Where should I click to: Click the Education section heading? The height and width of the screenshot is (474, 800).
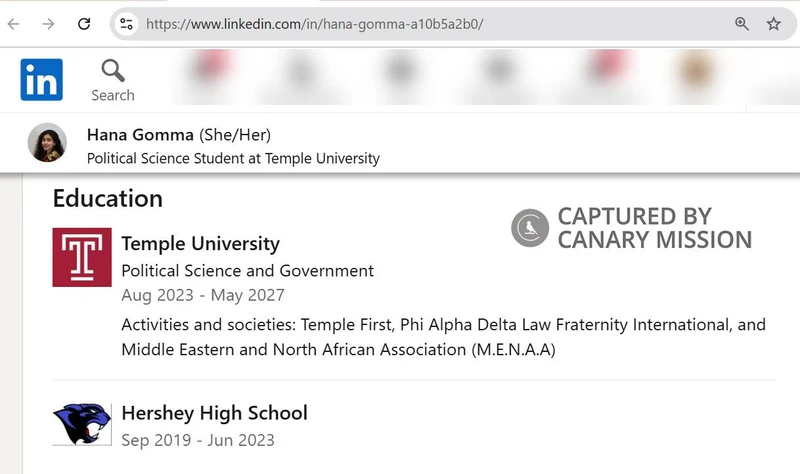107,198
